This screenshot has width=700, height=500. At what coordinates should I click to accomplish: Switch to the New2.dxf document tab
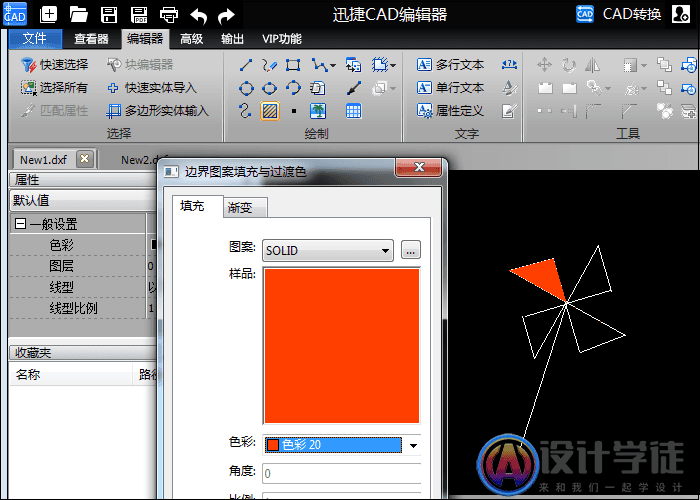pyautogui.click(x=139, y=160)
